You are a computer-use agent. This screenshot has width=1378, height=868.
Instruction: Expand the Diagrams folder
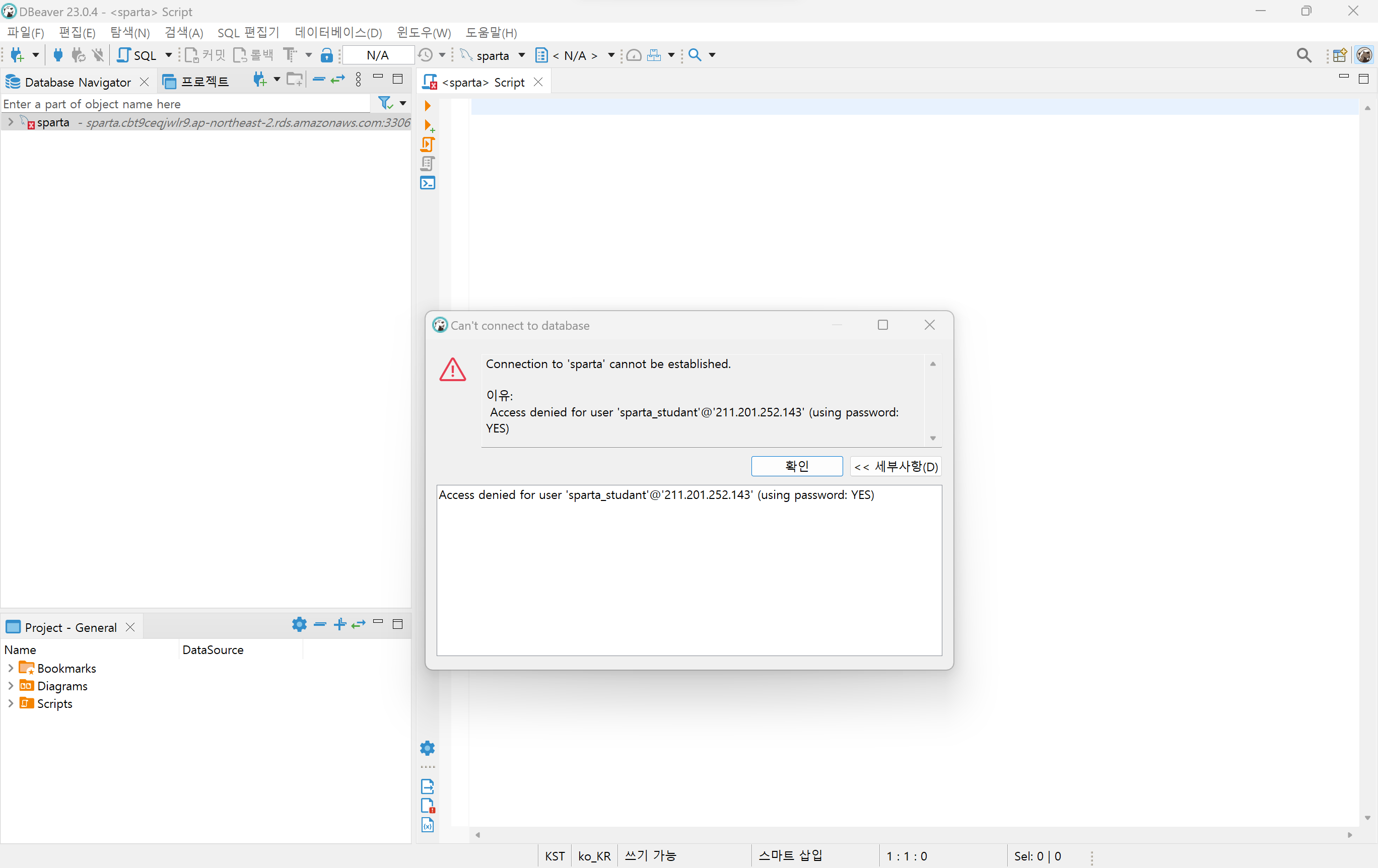coord(10,685)
